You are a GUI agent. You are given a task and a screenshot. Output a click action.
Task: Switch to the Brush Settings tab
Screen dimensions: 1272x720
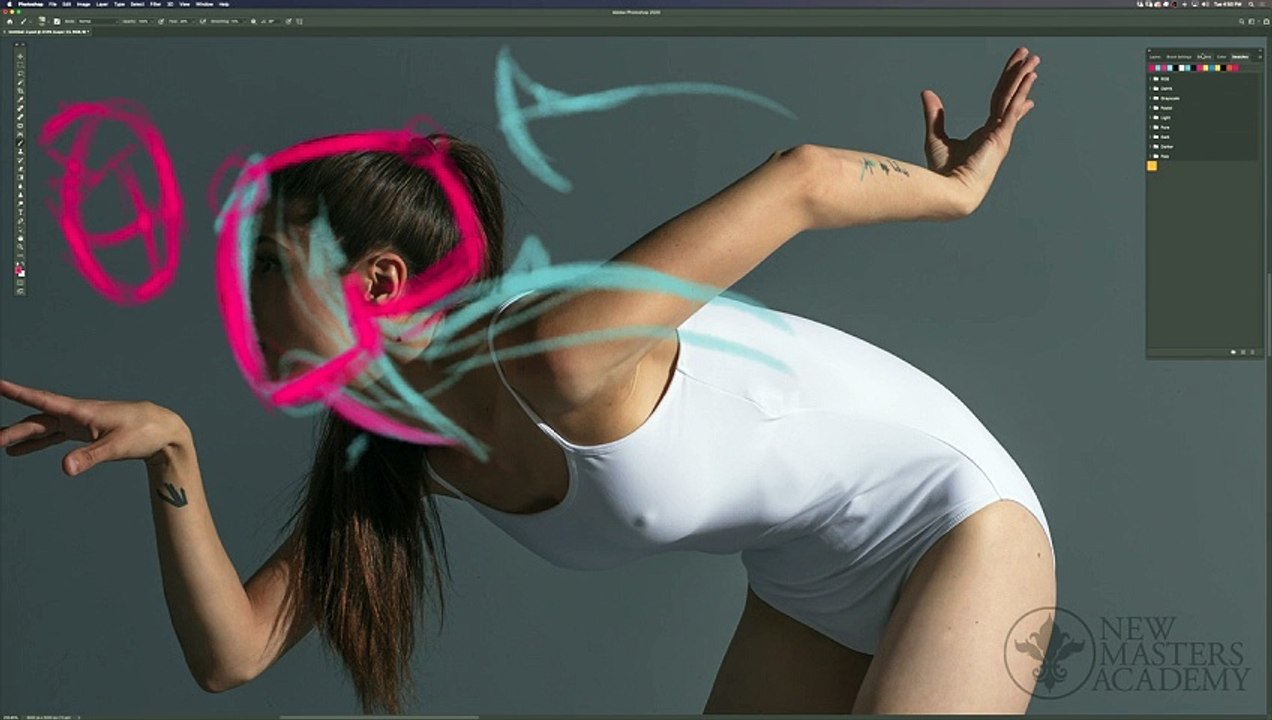1179,57
